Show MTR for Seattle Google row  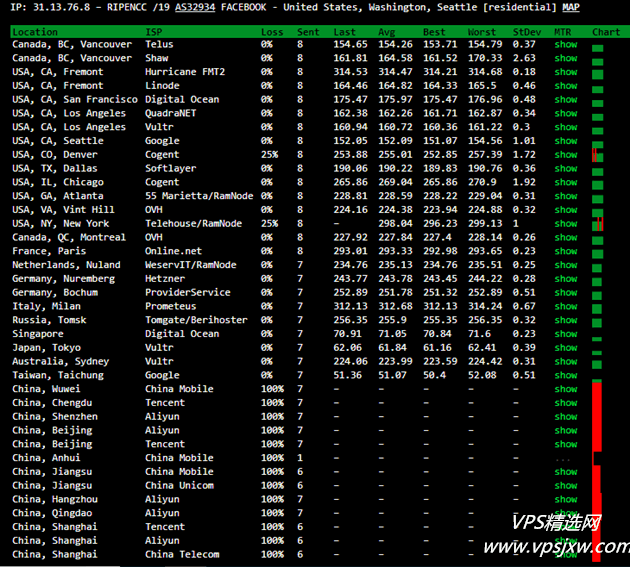(566, 141)
